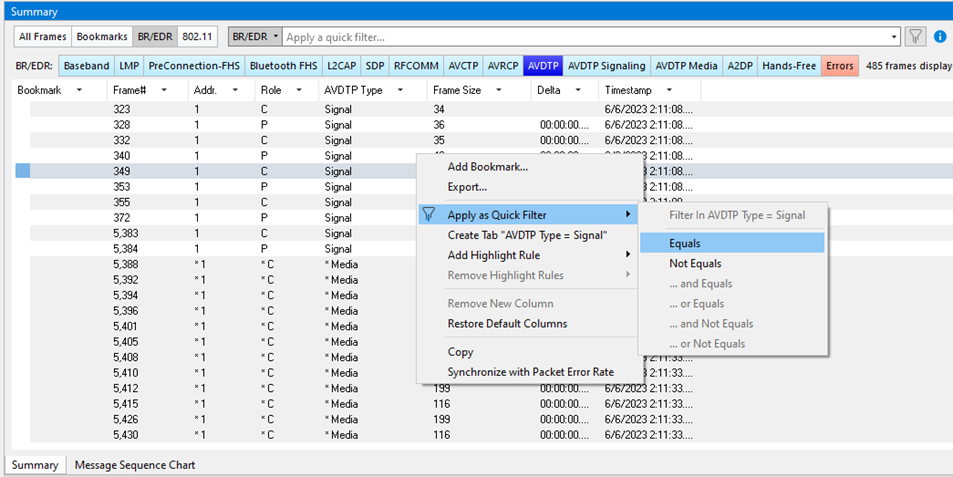Open the Role column dropdown arrow

click(299, 90)
